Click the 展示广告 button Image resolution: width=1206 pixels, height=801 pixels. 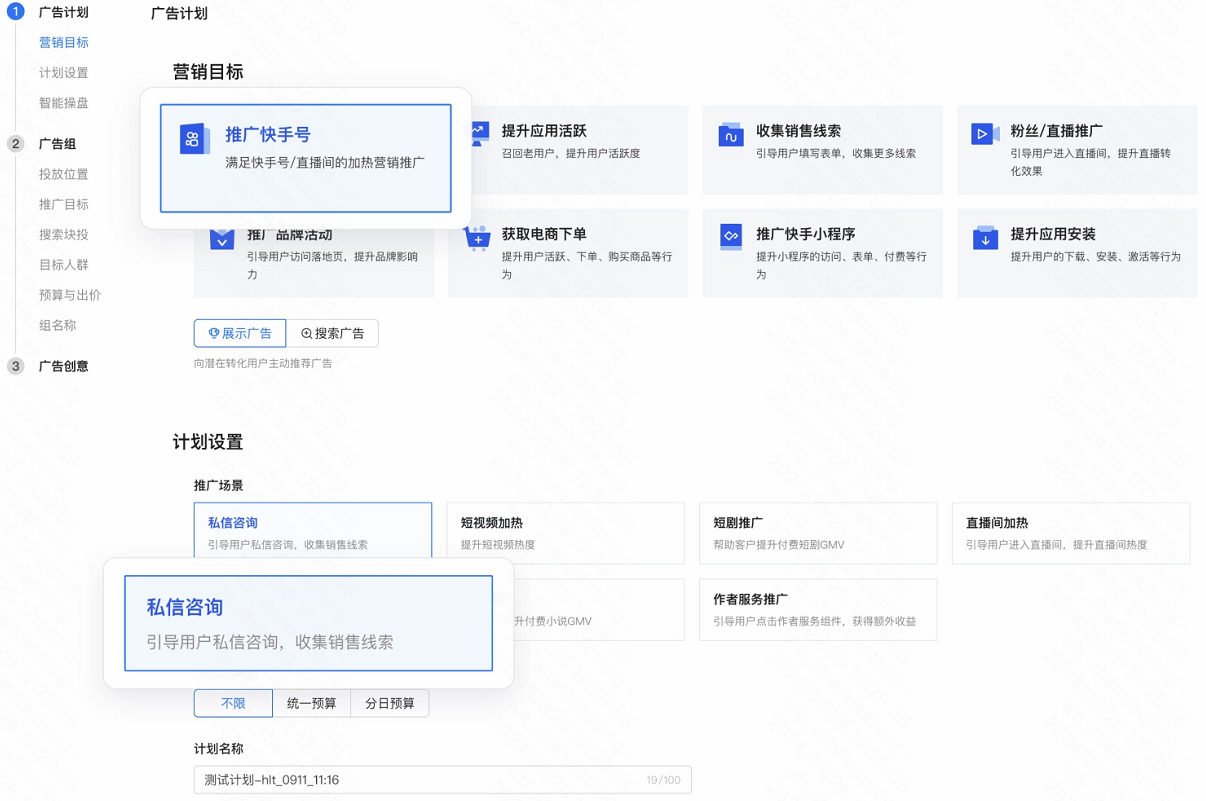(x=239, y=333)
